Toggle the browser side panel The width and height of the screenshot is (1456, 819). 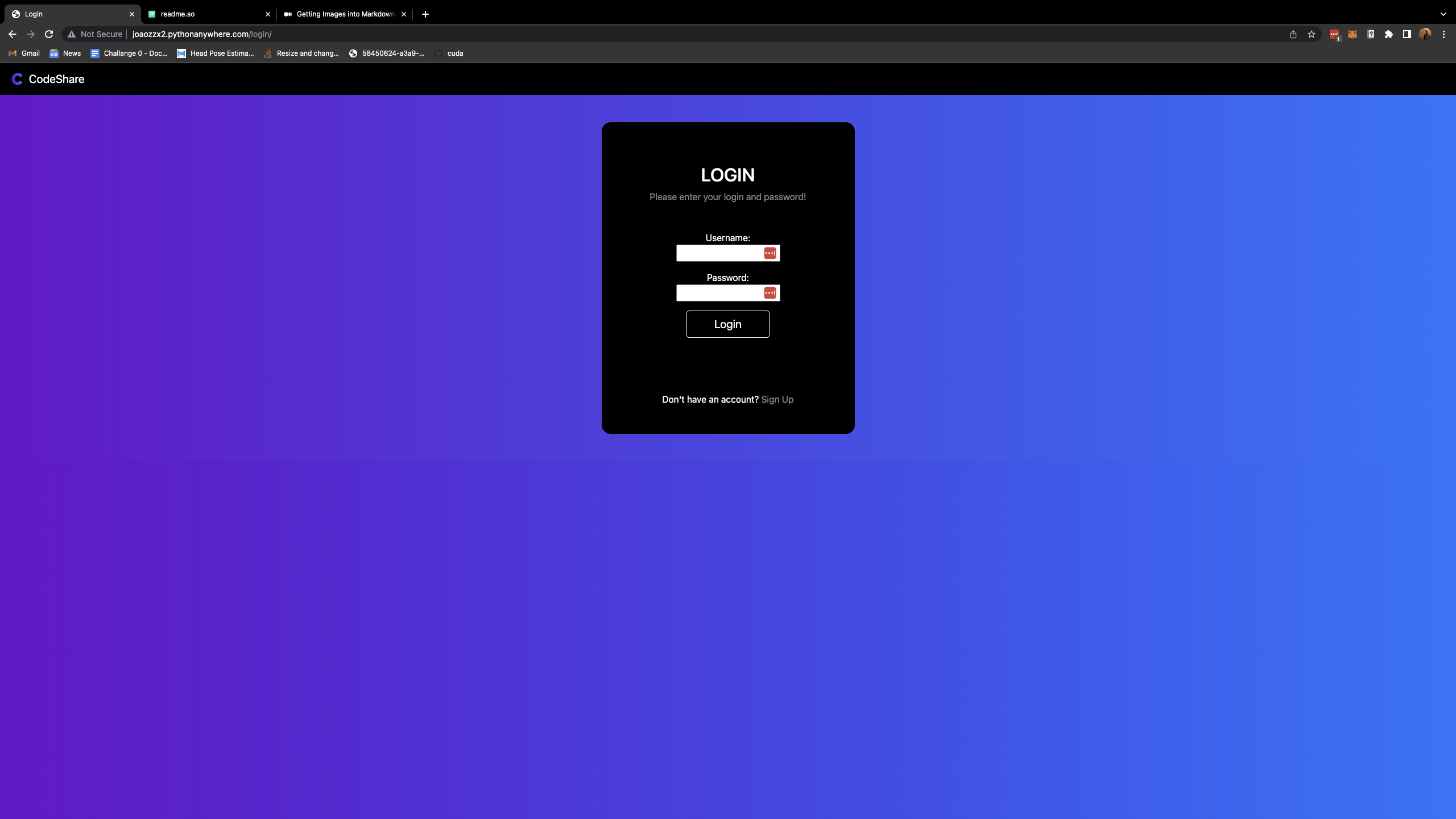1407,34
